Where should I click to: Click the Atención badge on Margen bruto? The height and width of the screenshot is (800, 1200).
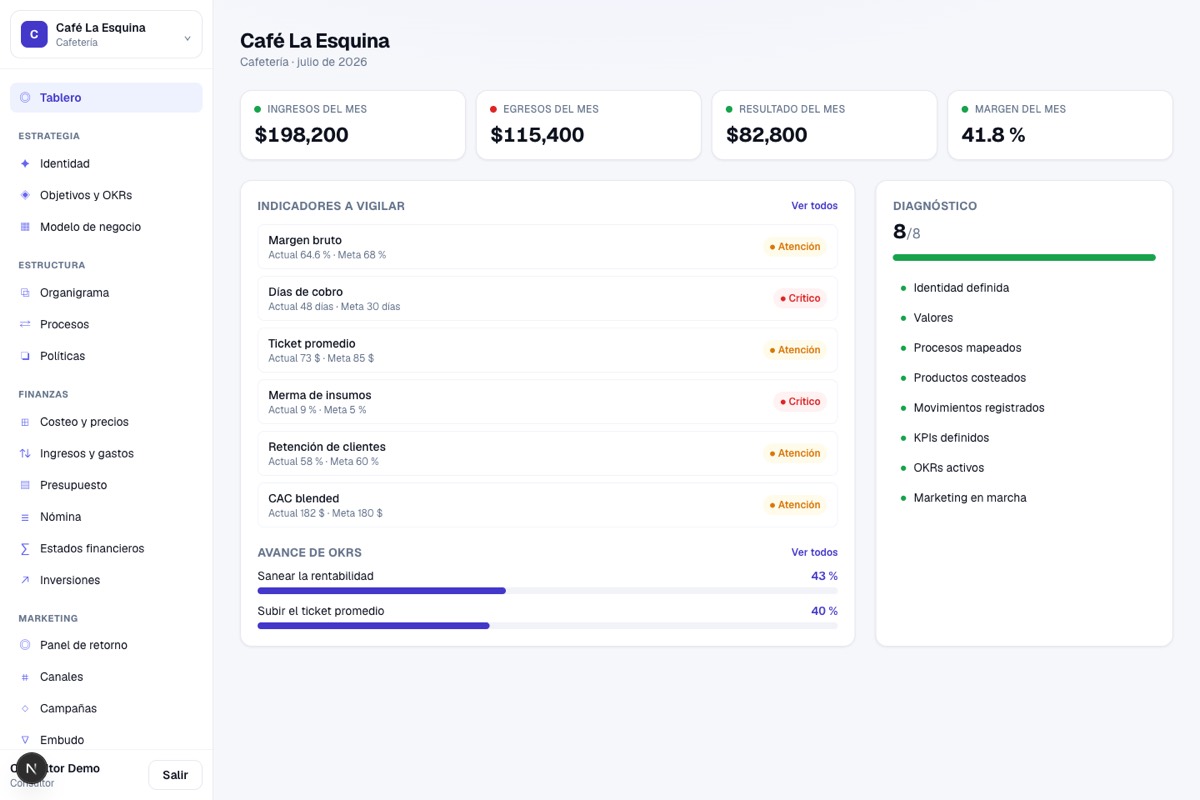point(795,247)
